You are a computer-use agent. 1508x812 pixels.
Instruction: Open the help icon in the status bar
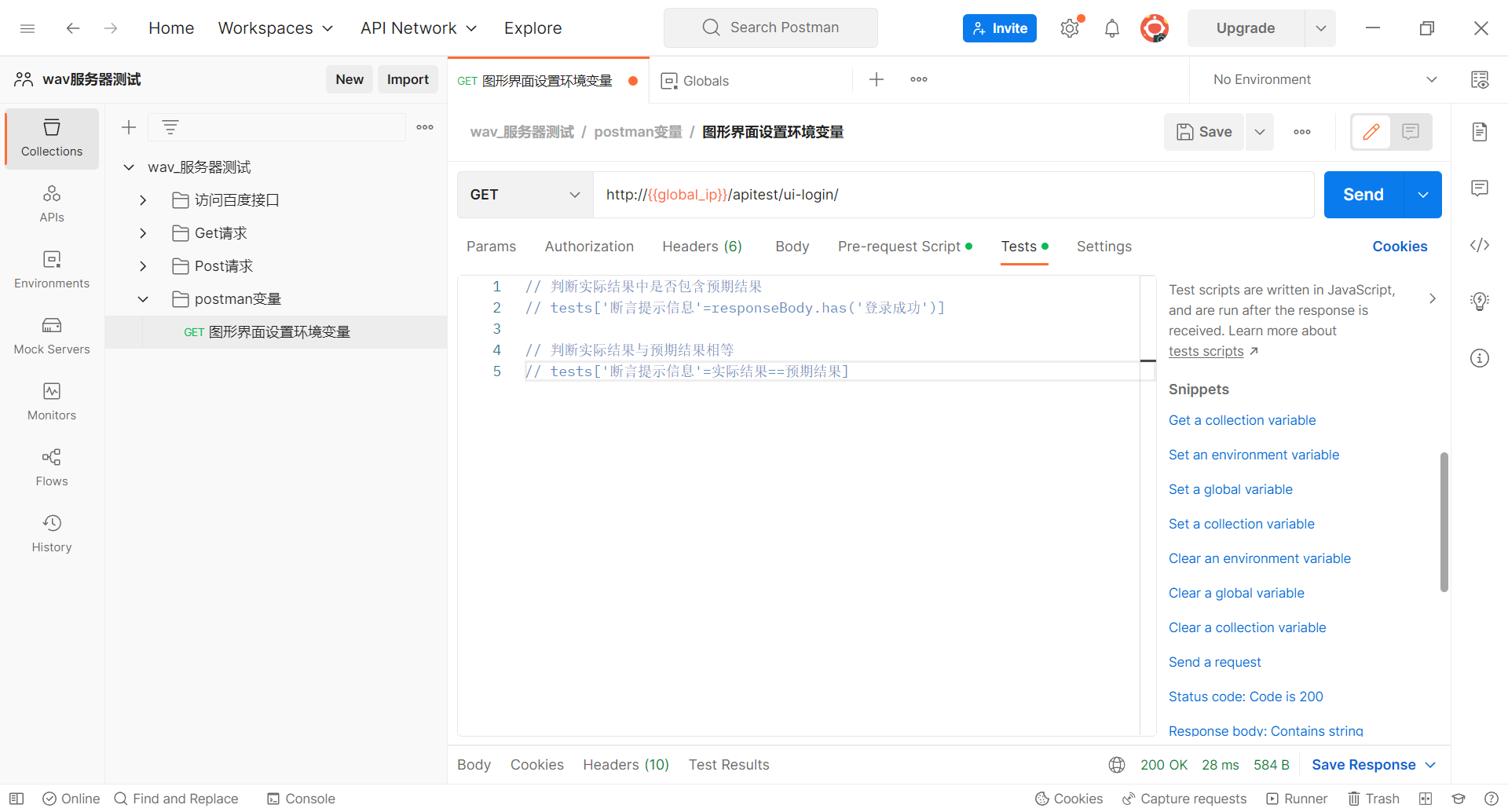[x=1492, y=799]
